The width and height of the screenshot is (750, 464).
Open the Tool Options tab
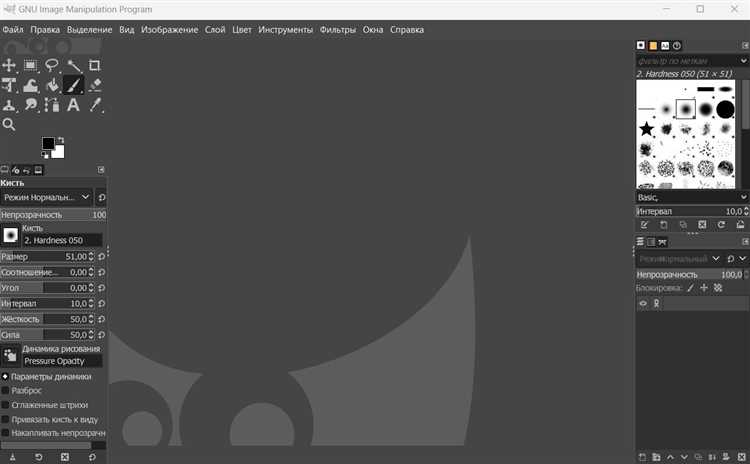(x=4, y=170)
